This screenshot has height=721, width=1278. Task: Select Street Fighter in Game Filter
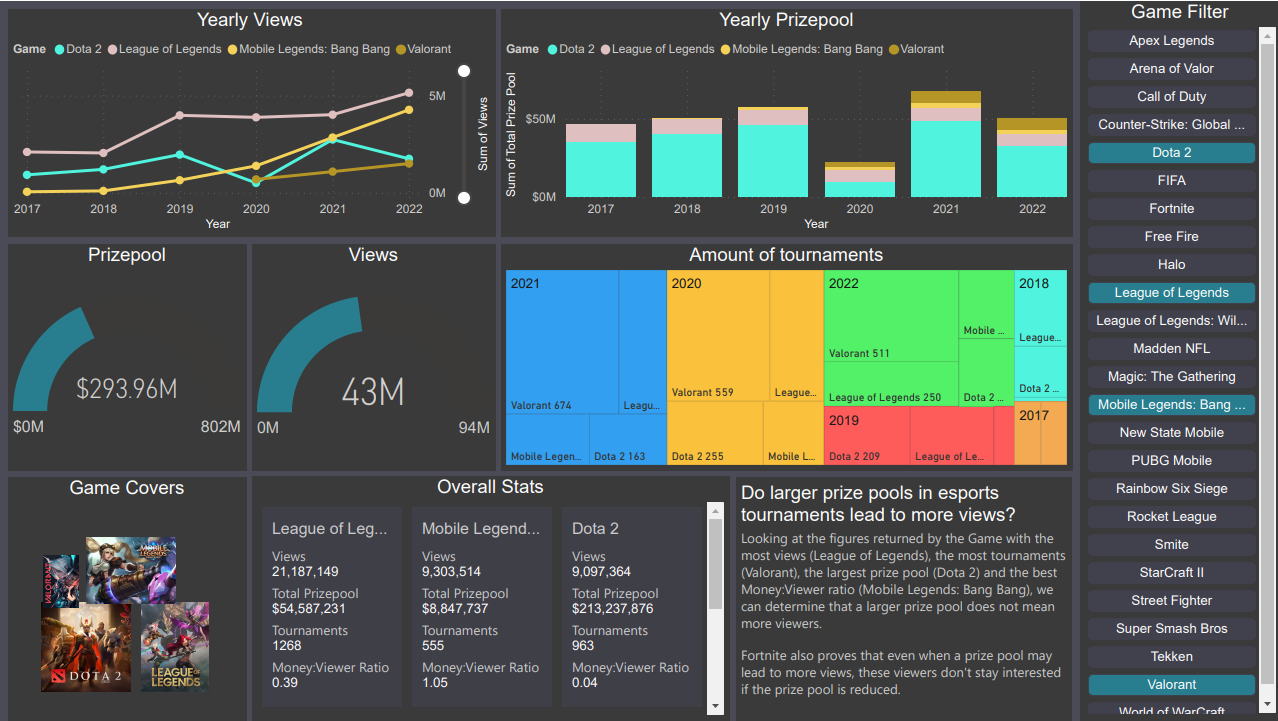[1171, 601]
